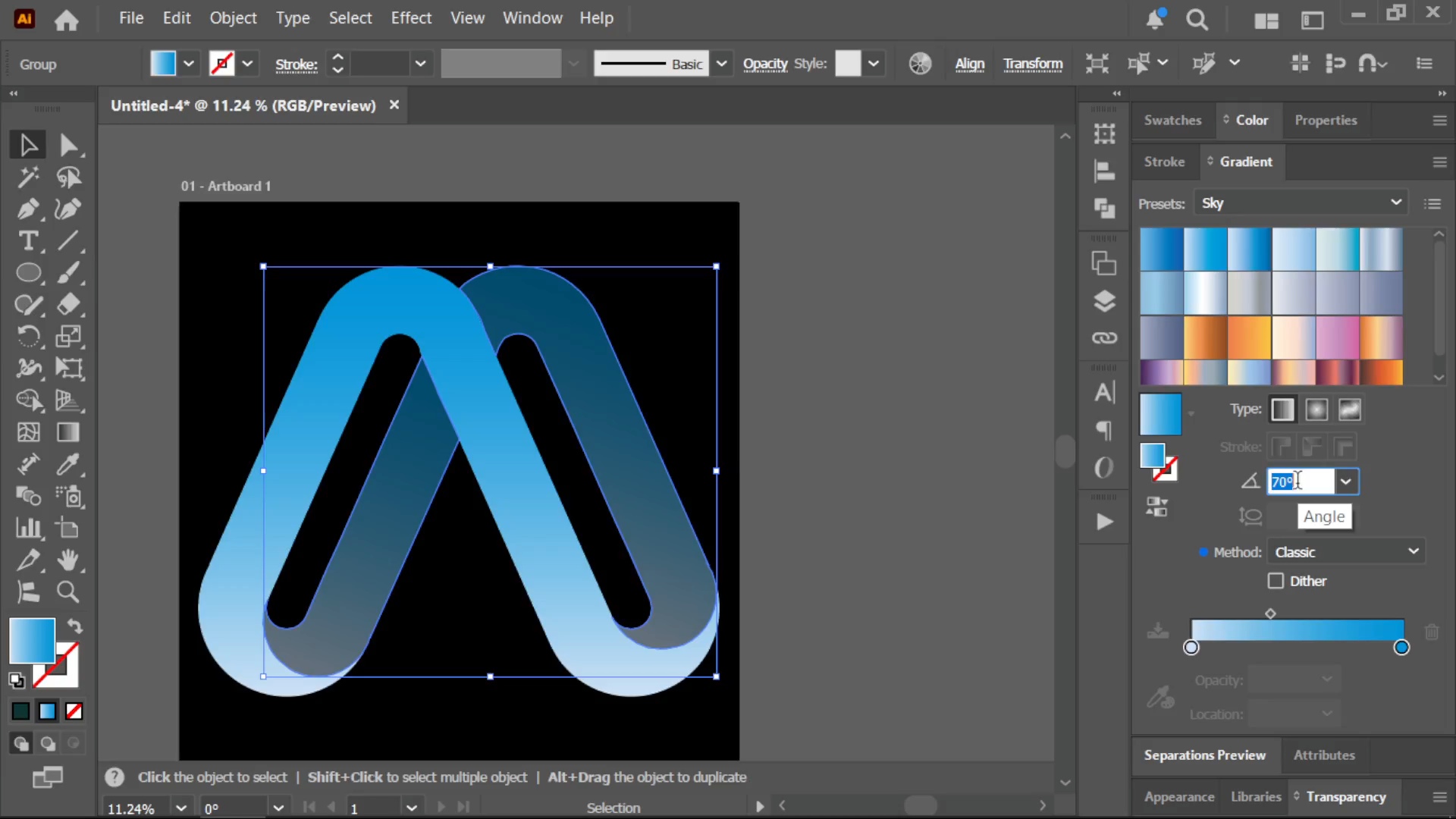The image size is (1456, 819).
Task: Open the Transform panel link
Action: coord(1033,64)
